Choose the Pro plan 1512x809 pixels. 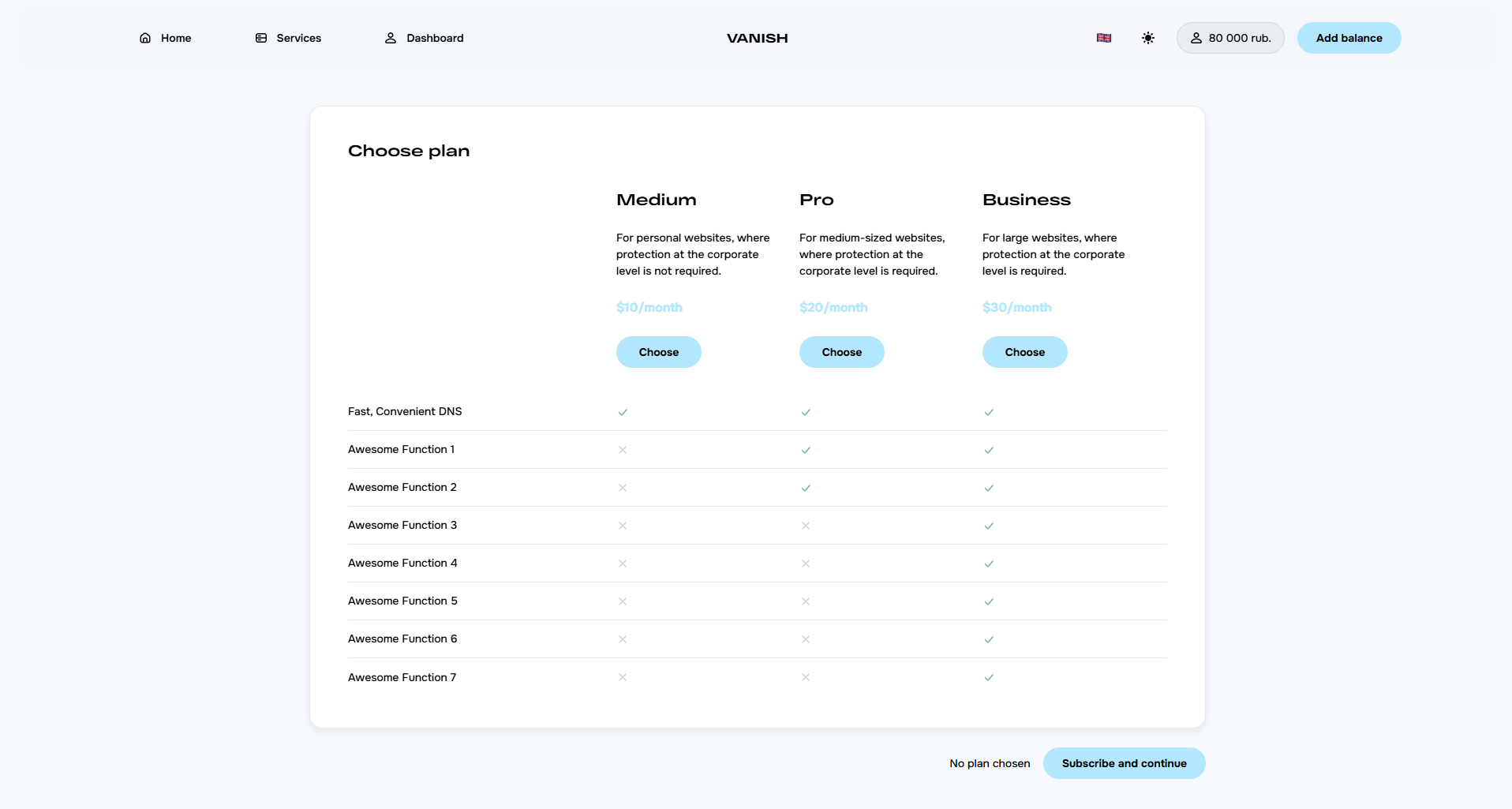click(841, 352)
